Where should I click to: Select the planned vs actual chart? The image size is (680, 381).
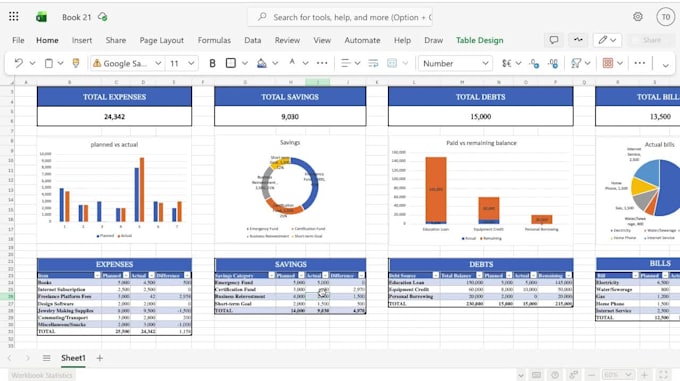coord(114,191)
